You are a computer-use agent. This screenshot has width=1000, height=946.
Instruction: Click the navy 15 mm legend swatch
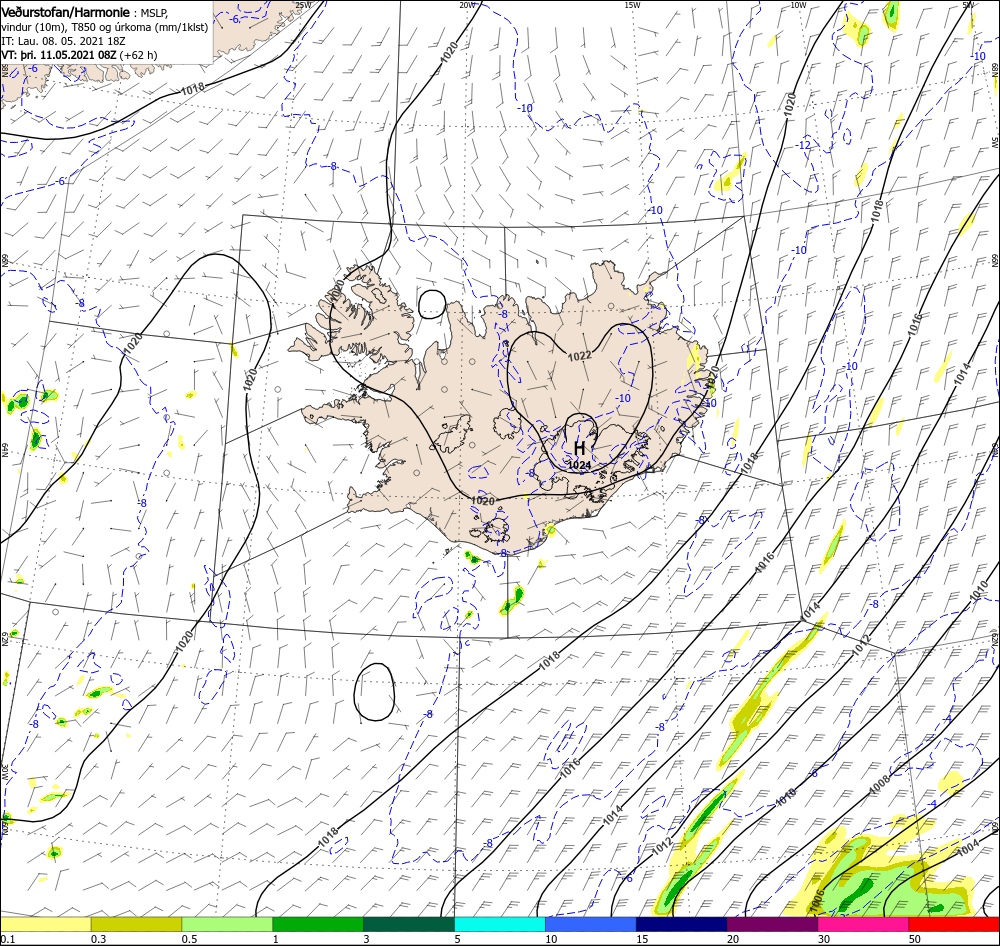coord(682,924)
